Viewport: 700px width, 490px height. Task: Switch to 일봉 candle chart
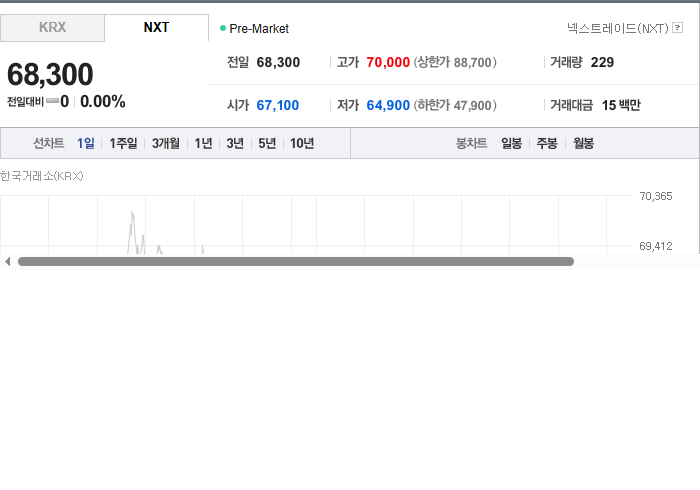coord(511,143)
